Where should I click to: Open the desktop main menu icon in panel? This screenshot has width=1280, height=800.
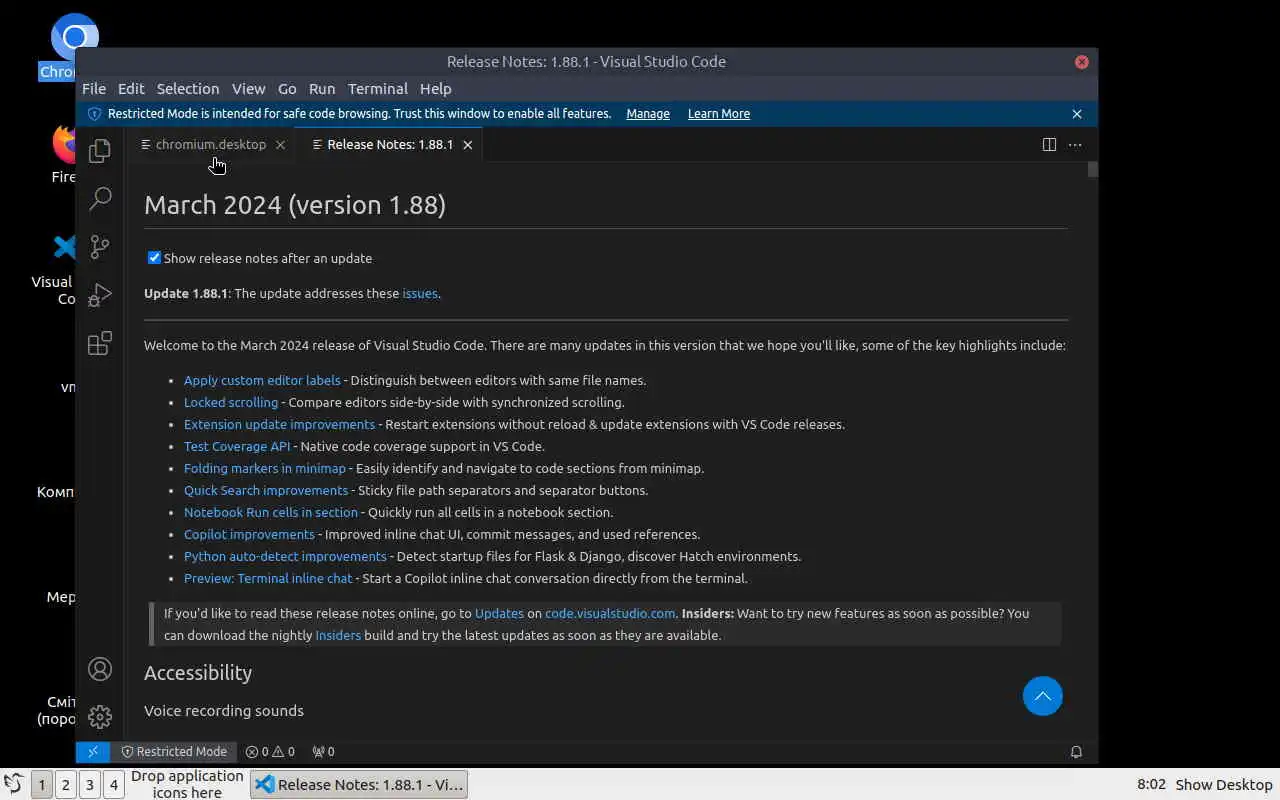(13, 784)
